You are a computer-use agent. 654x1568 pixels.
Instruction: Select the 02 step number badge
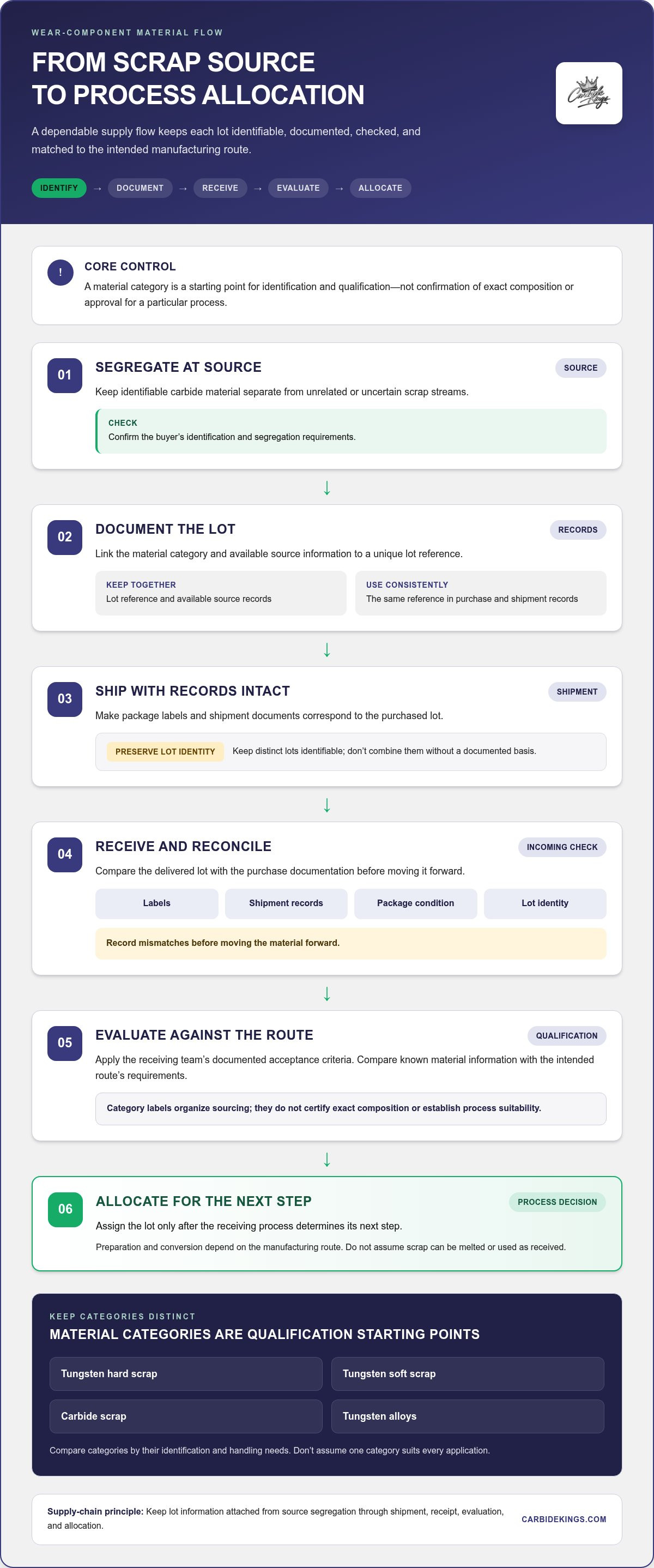point(64,537)
